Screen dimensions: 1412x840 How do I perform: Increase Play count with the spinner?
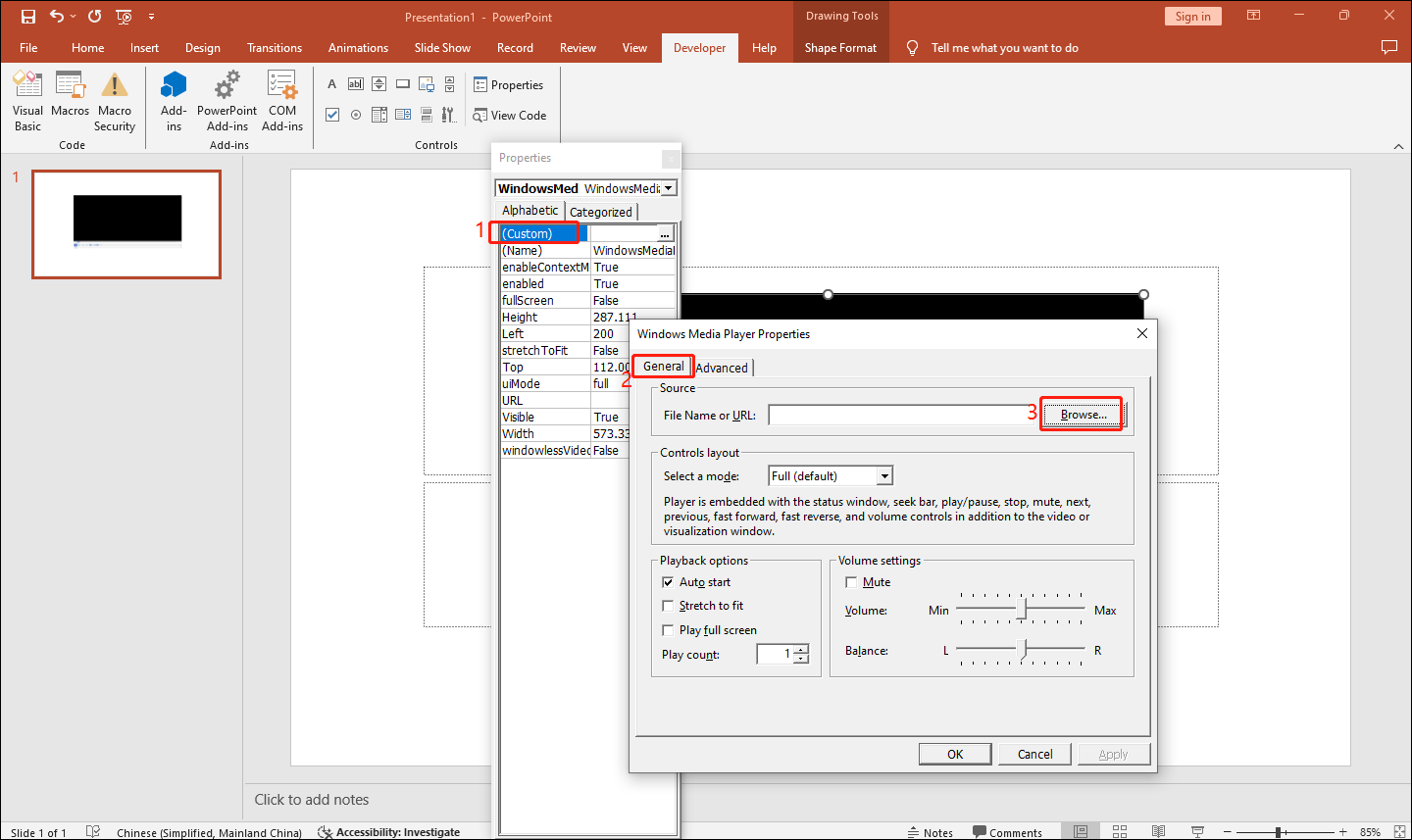[801, 649]
